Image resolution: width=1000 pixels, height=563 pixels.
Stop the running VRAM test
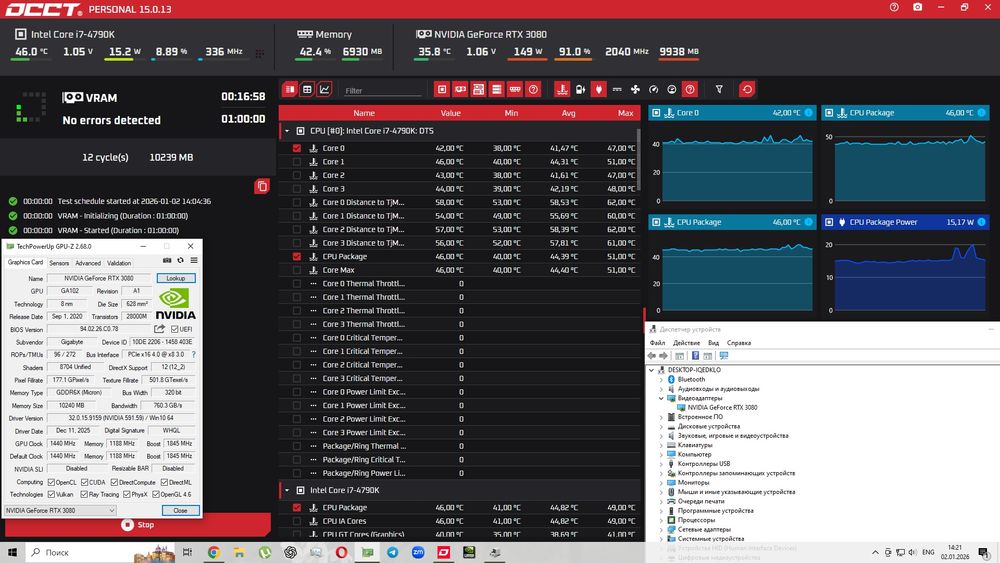pos(138,525)
